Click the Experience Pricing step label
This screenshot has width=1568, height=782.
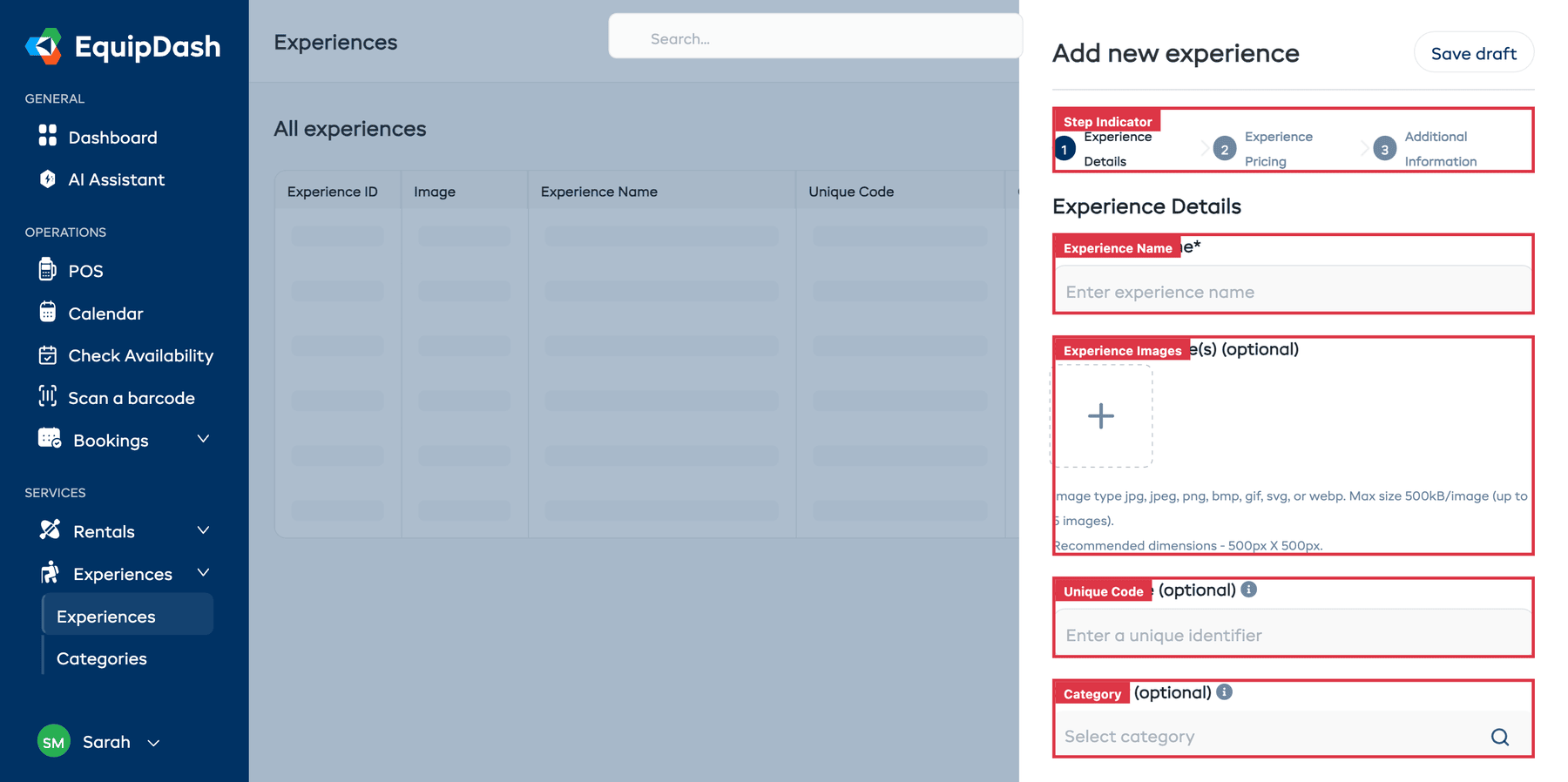(1278, 149)
